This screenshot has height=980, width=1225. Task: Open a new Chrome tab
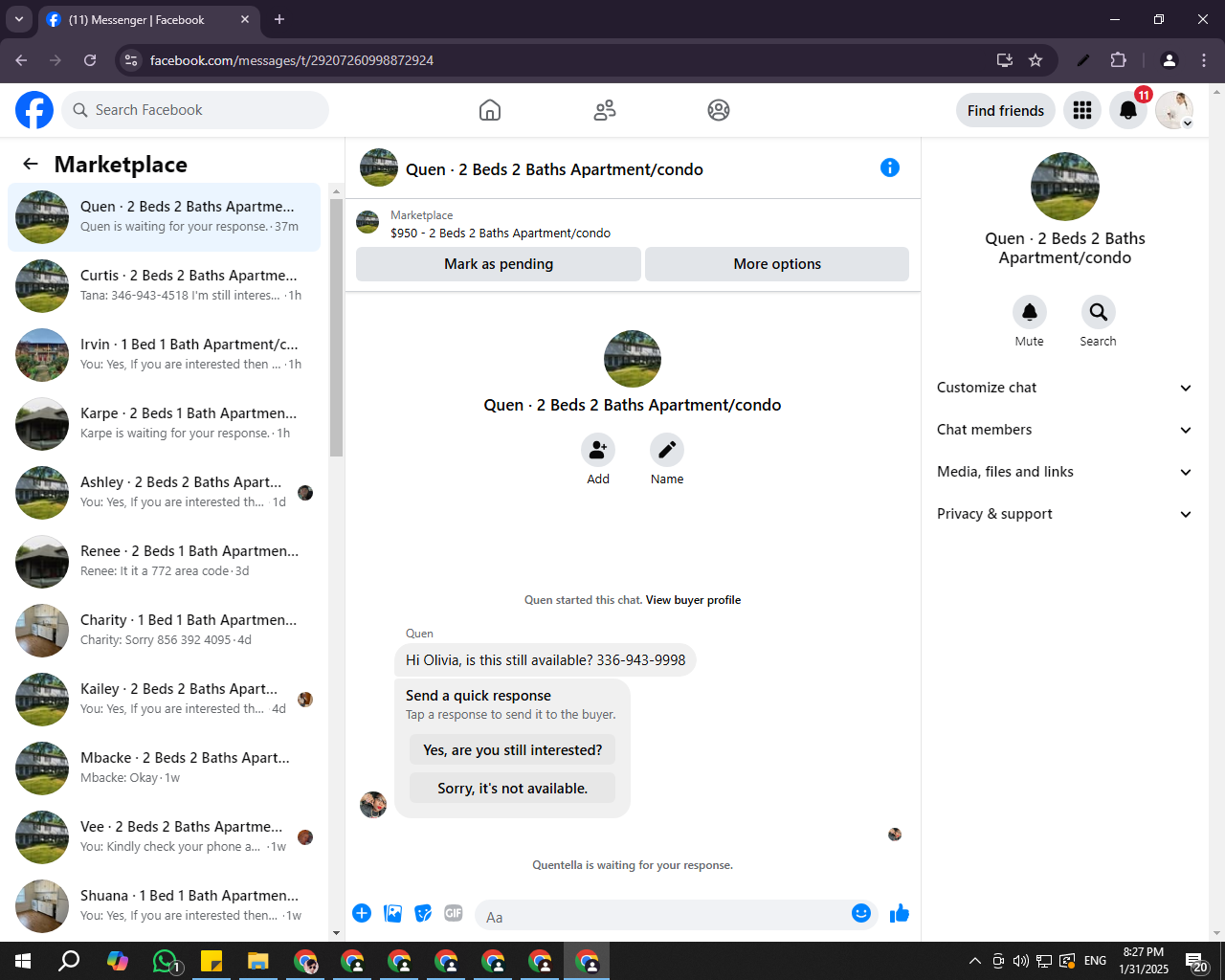[279, 19]
